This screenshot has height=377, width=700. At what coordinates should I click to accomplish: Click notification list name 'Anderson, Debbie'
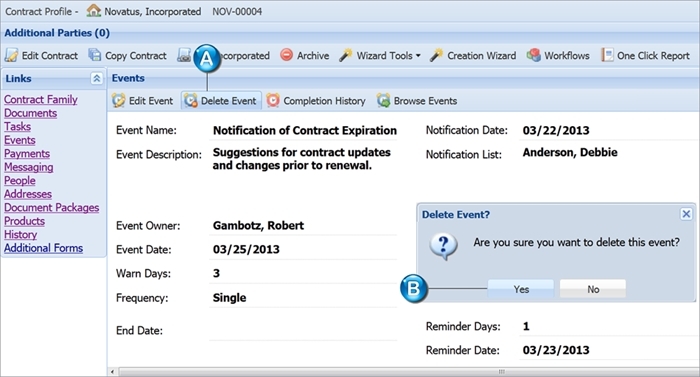pyautogui.click(x=570, y=152)
